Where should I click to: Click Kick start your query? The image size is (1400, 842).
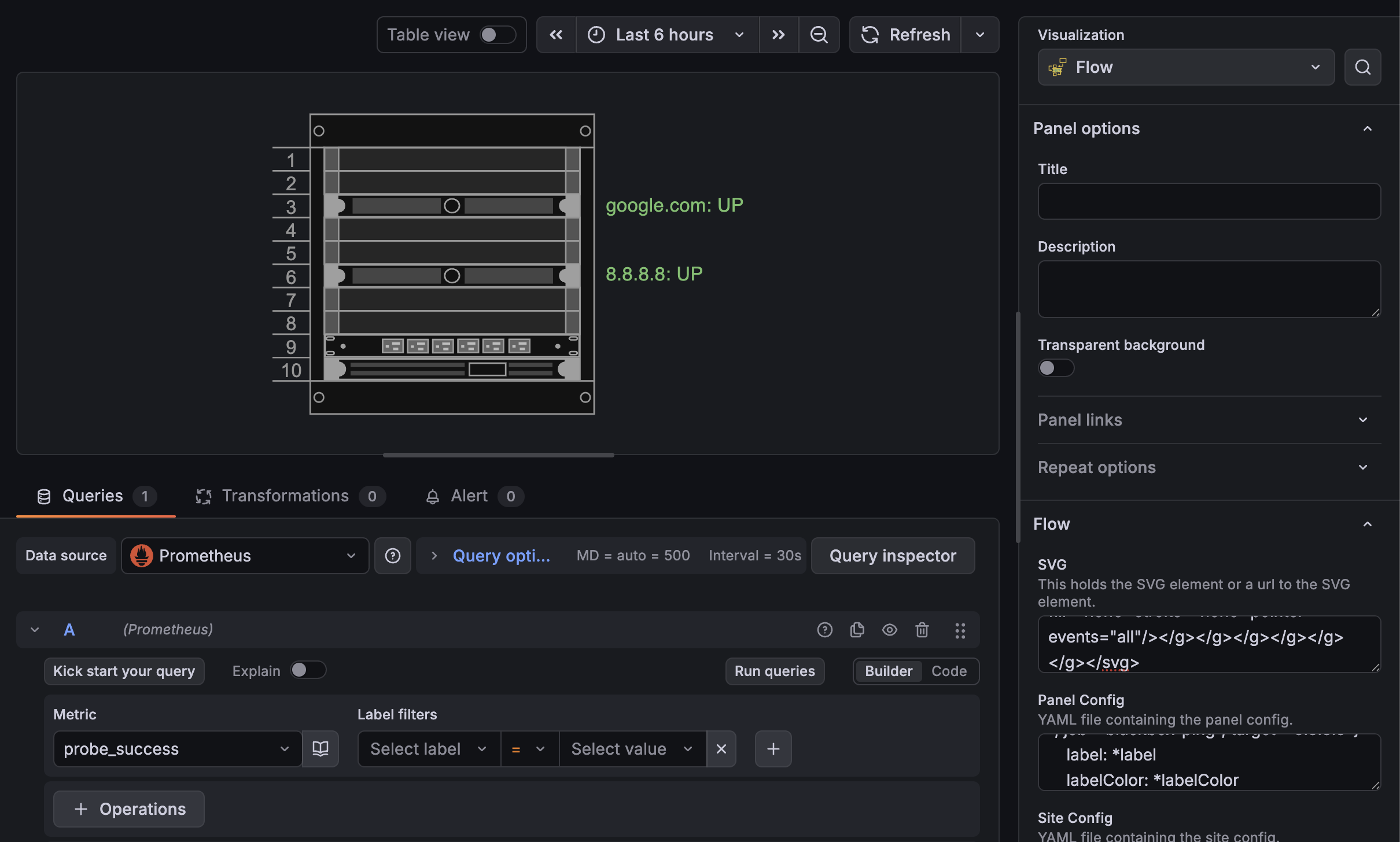click(x=124, y=671)
